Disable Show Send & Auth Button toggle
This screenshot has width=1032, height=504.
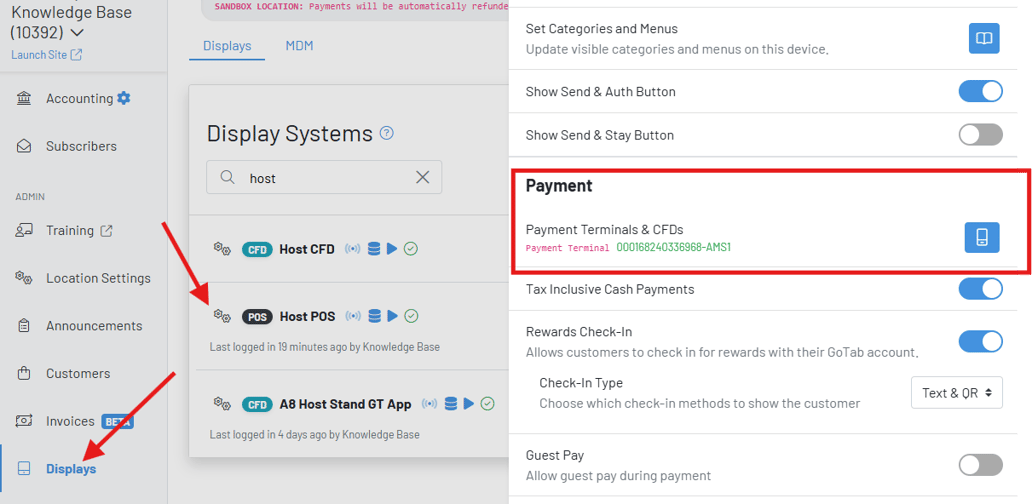[980, 91]
